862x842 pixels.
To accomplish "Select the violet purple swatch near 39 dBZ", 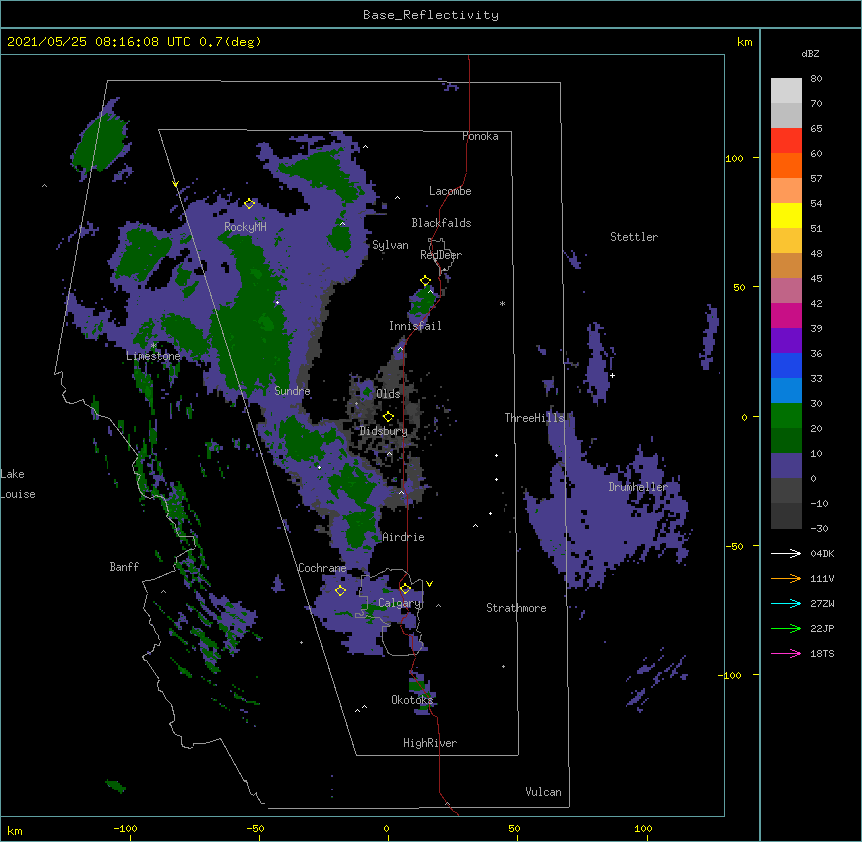I will point(786,341).
